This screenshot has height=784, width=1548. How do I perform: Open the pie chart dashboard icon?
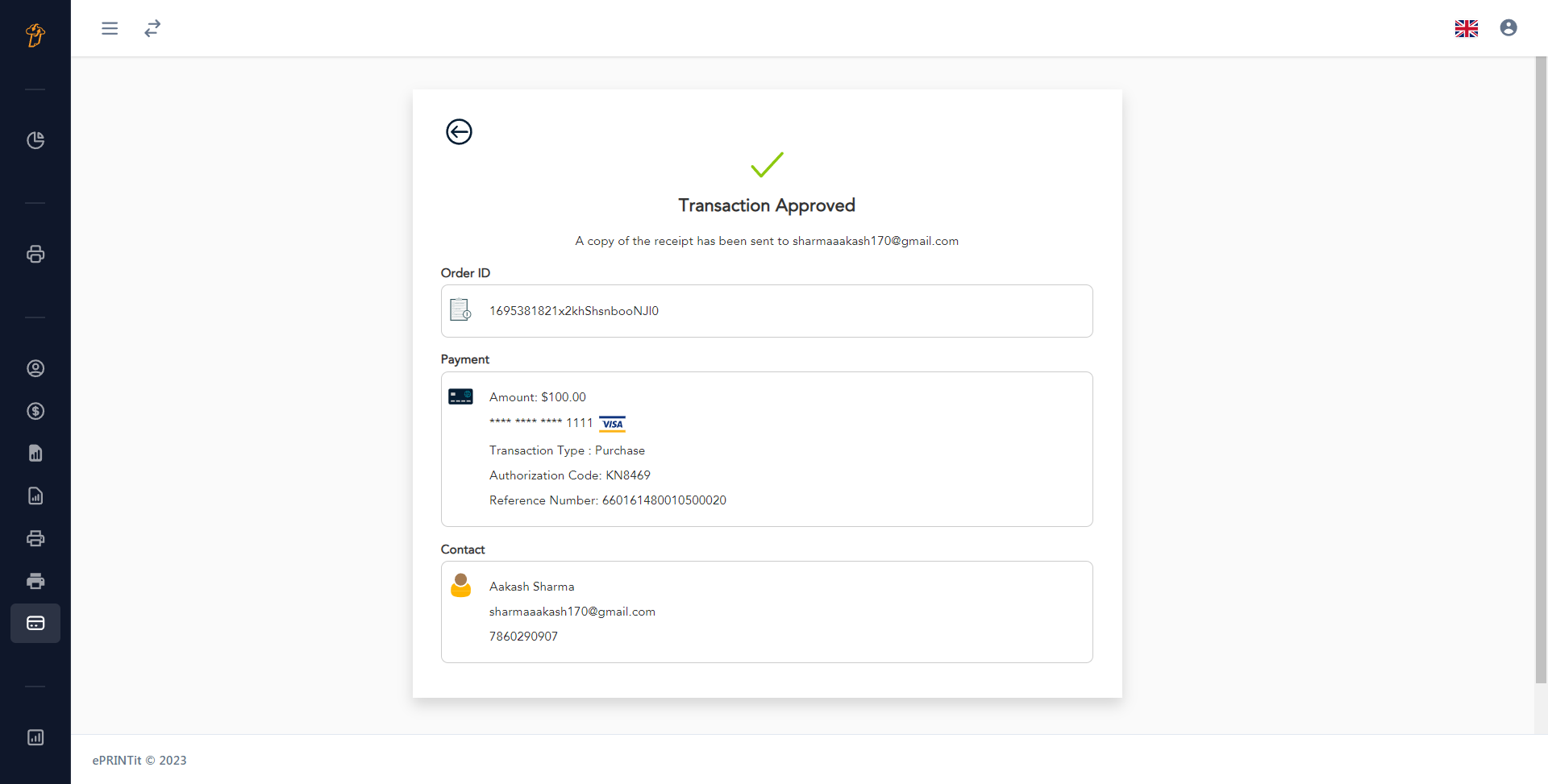35,140
